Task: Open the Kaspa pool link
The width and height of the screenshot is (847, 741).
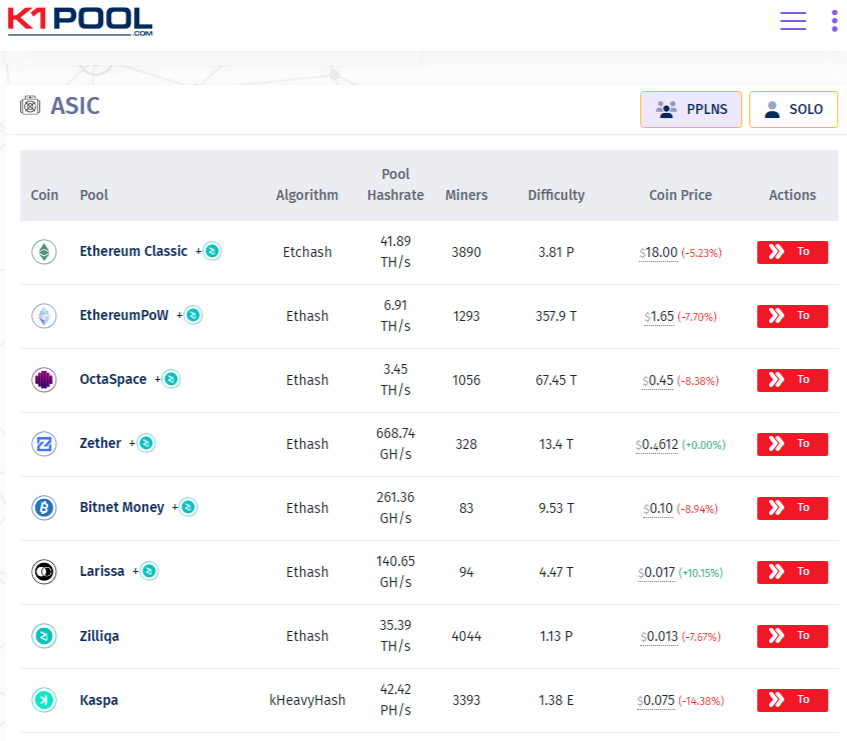Action: click(98, 700)
